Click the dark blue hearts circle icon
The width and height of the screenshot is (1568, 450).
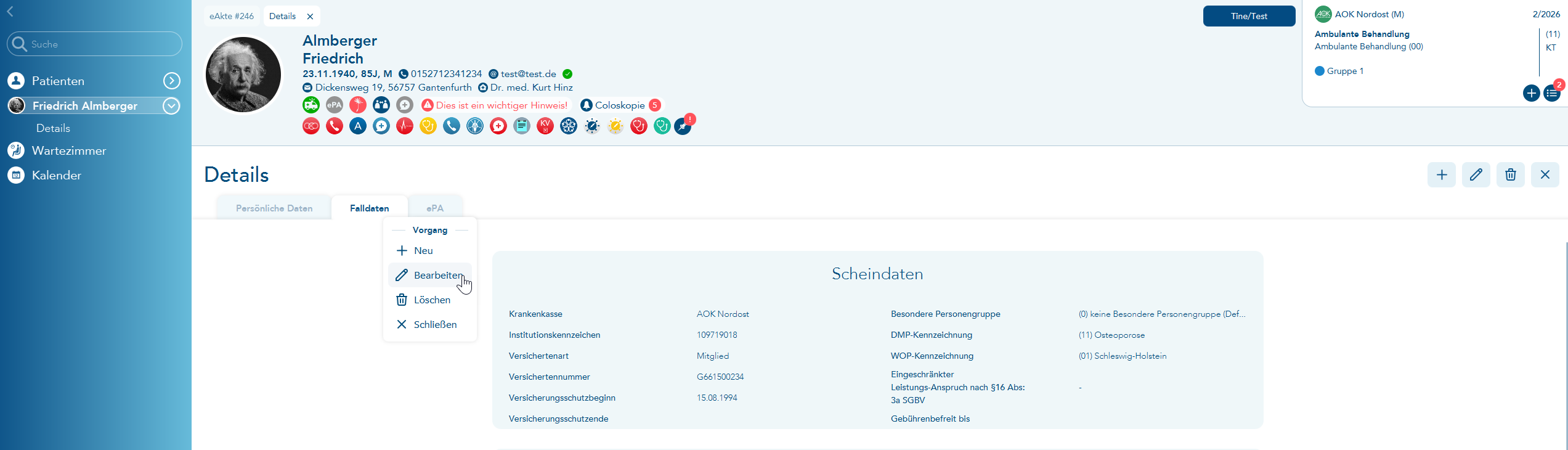point(569,126)
